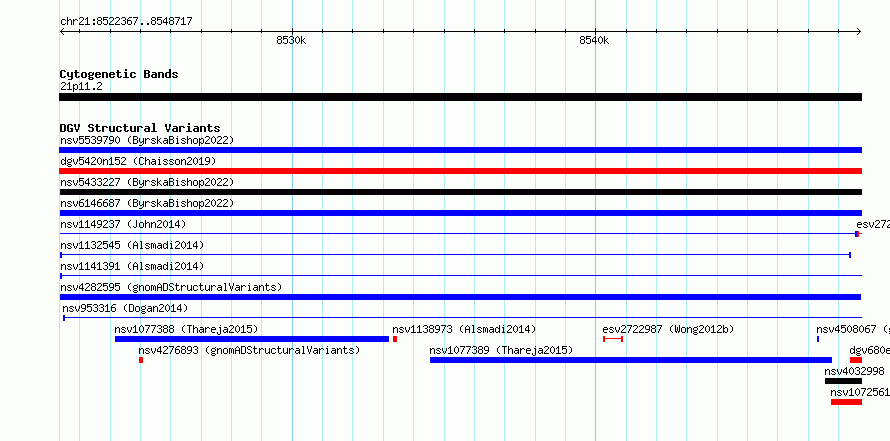The height and width of the screenshot is (441, 890).
Task: Click the nsv1077389 (Thareja2015) label
Action: [x=502, y=350]
